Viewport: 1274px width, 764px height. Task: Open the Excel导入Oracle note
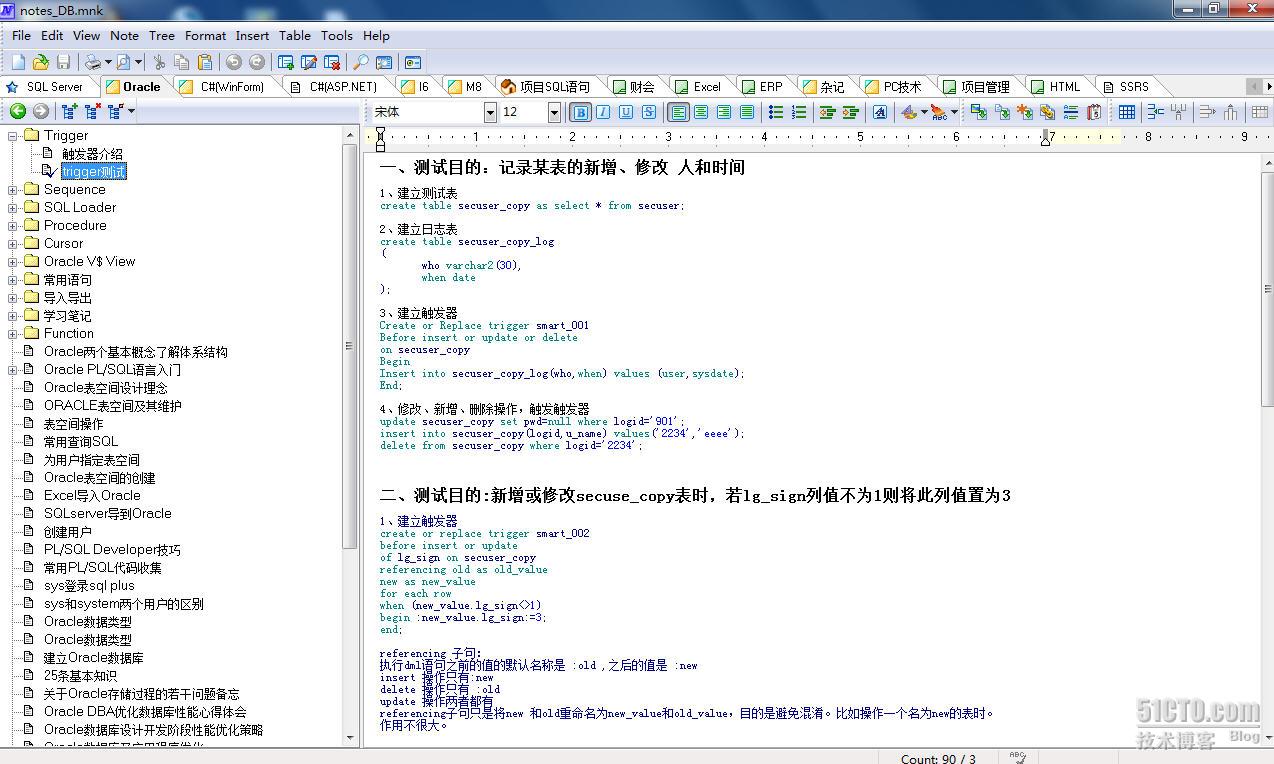[x=92, y=495]
